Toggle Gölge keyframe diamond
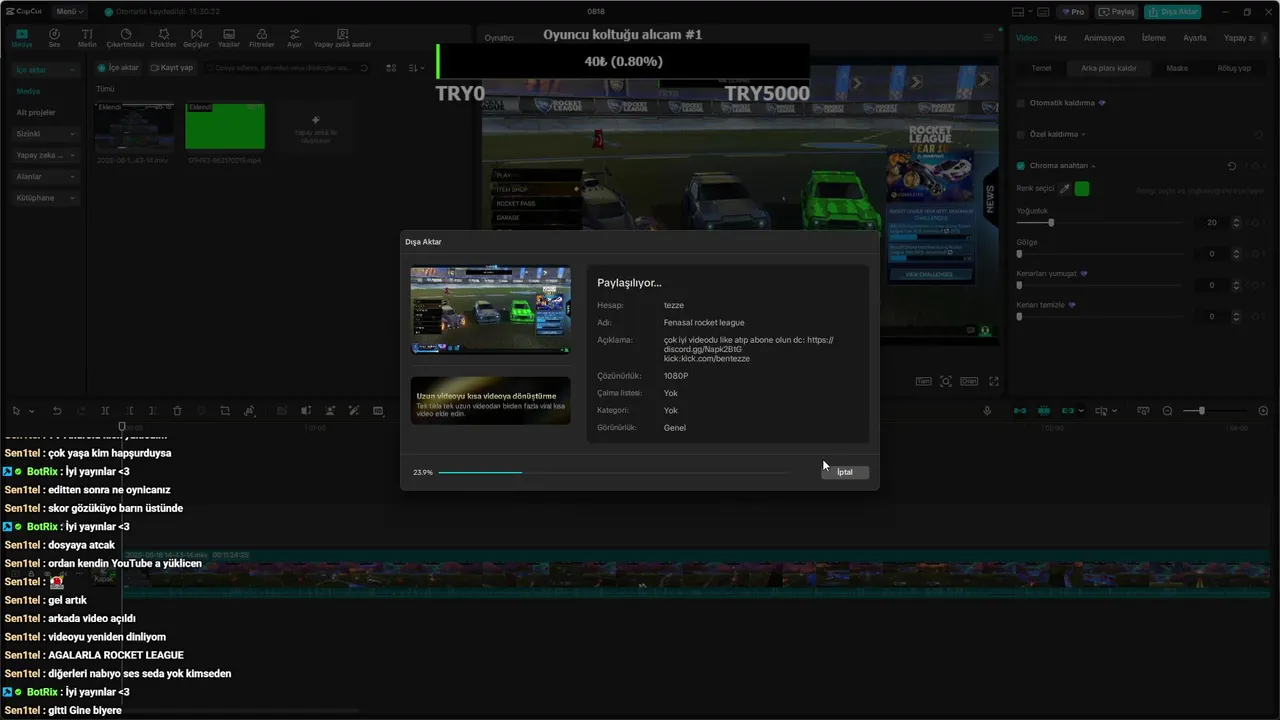Screen dimensions: 1280x720 pyautogui.click(x=1254, y=254)
